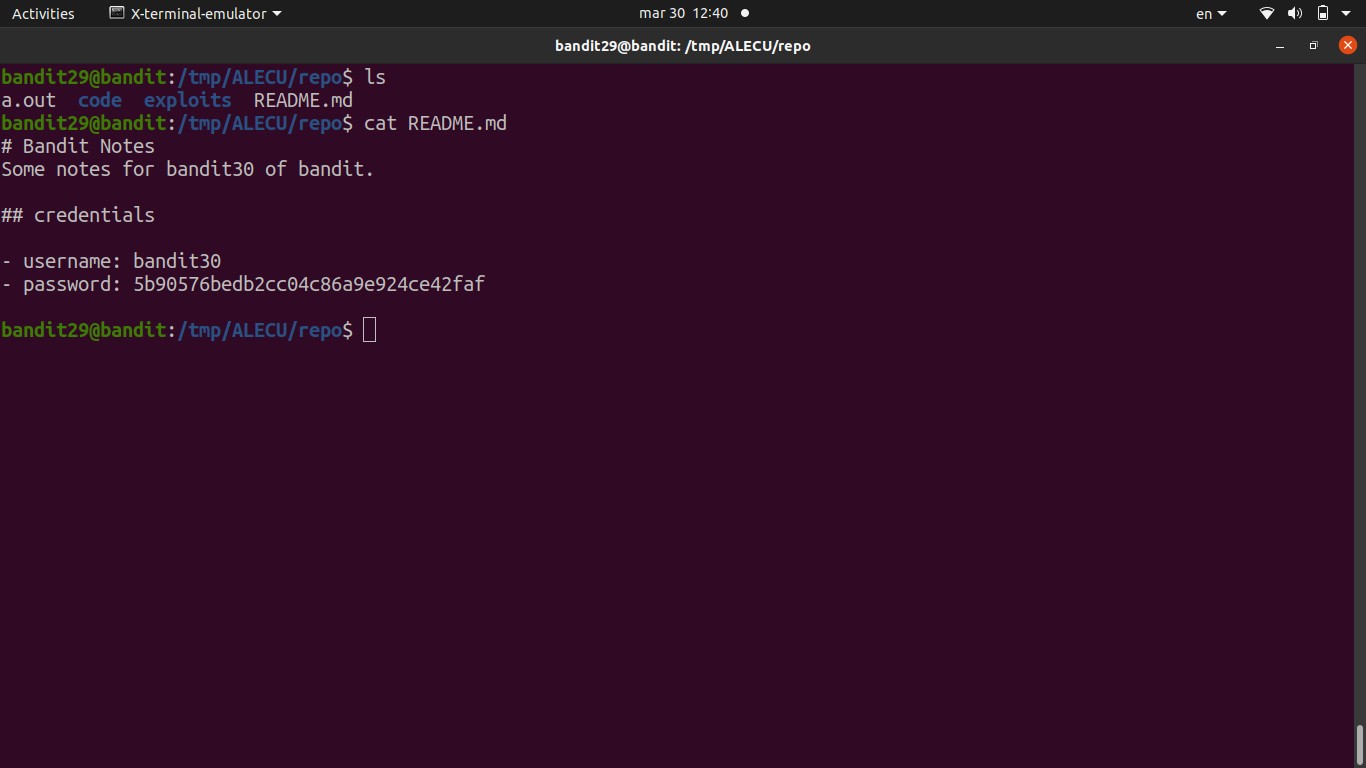Maximize the terminal window
Viewport: 1366px width, 768px height.
coord(1313,46)
